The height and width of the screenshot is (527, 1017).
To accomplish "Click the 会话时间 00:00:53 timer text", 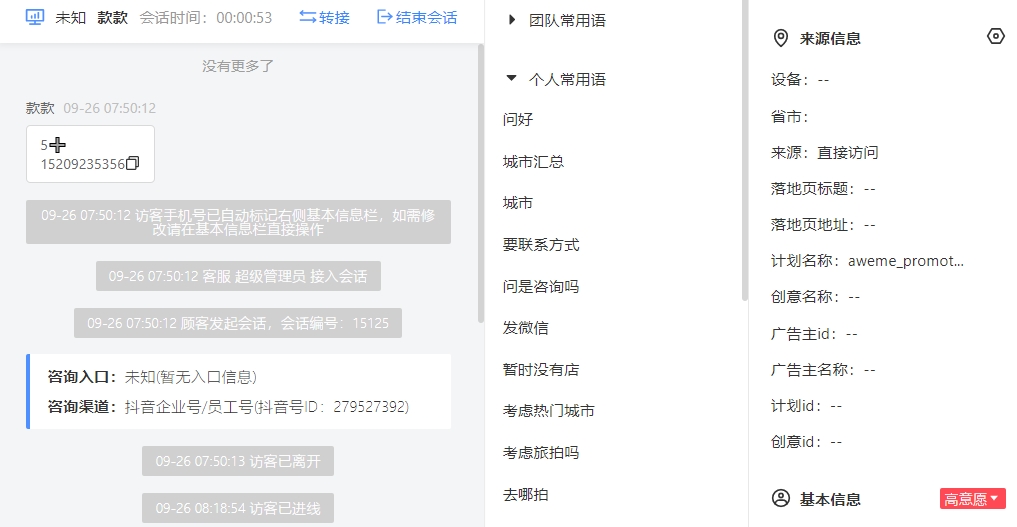I will click(206, 18).
